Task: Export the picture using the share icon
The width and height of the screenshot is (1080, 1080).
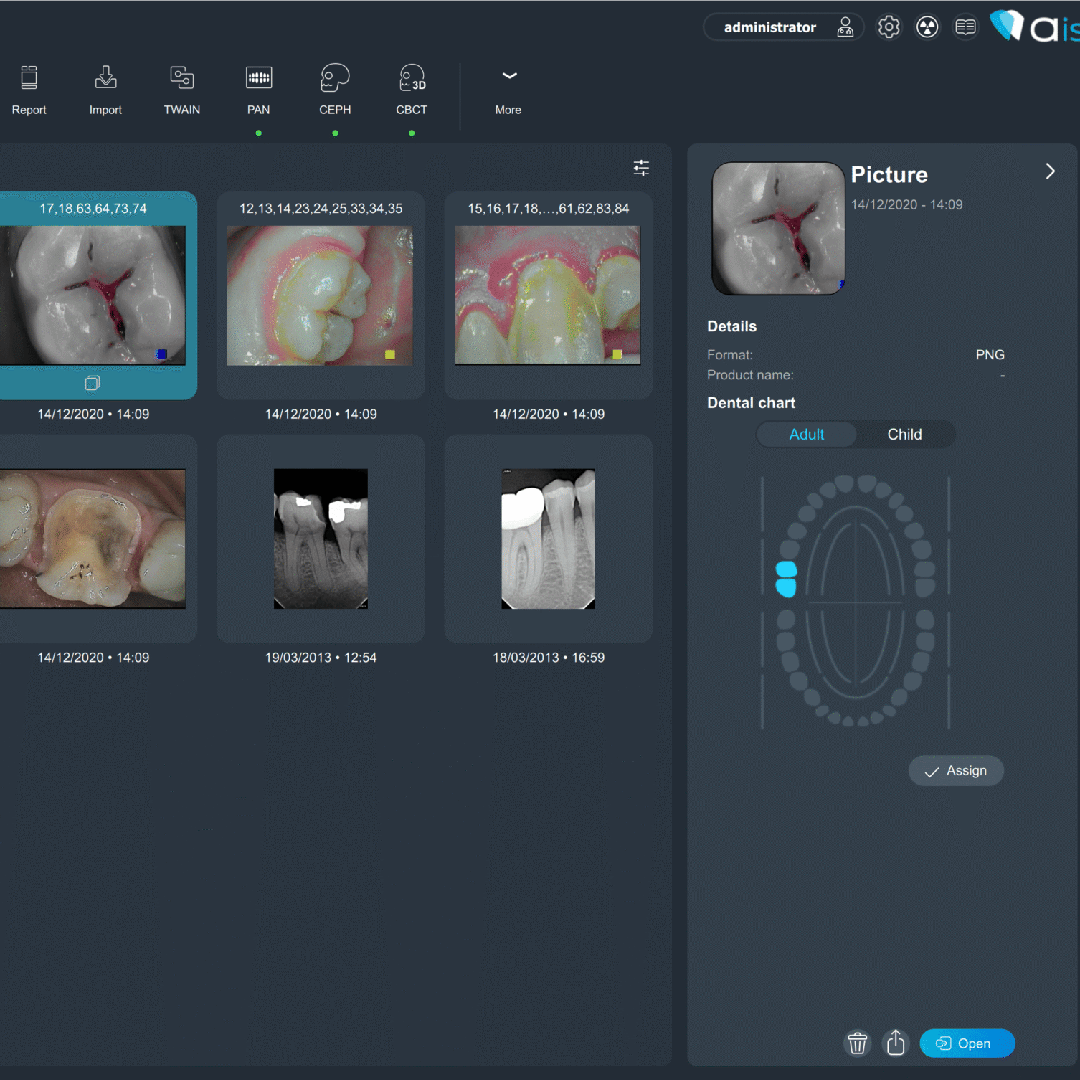Action: click(895, 1043)
